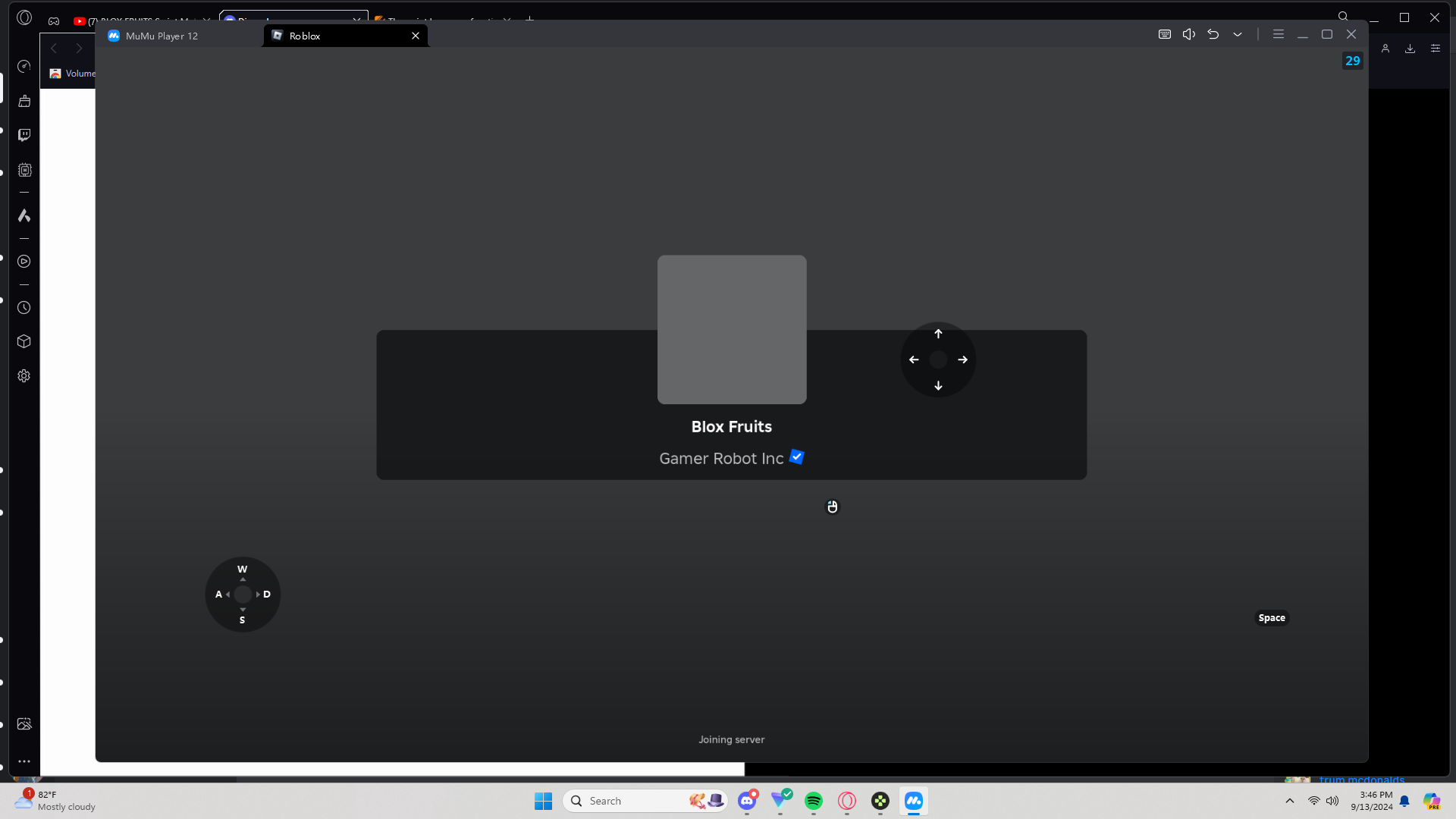Screen dimensions: 1456x819
Task: Open the notification bell in system tray
Action: click(x=1404, y=801)
